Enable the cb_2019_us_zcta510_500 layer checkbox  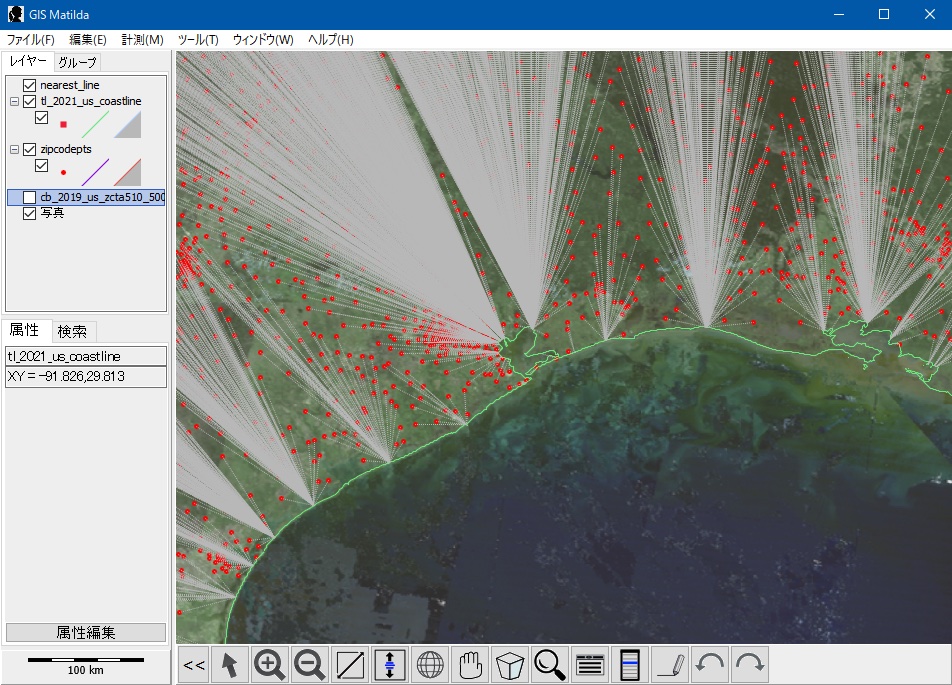click(x=29, y=198)
